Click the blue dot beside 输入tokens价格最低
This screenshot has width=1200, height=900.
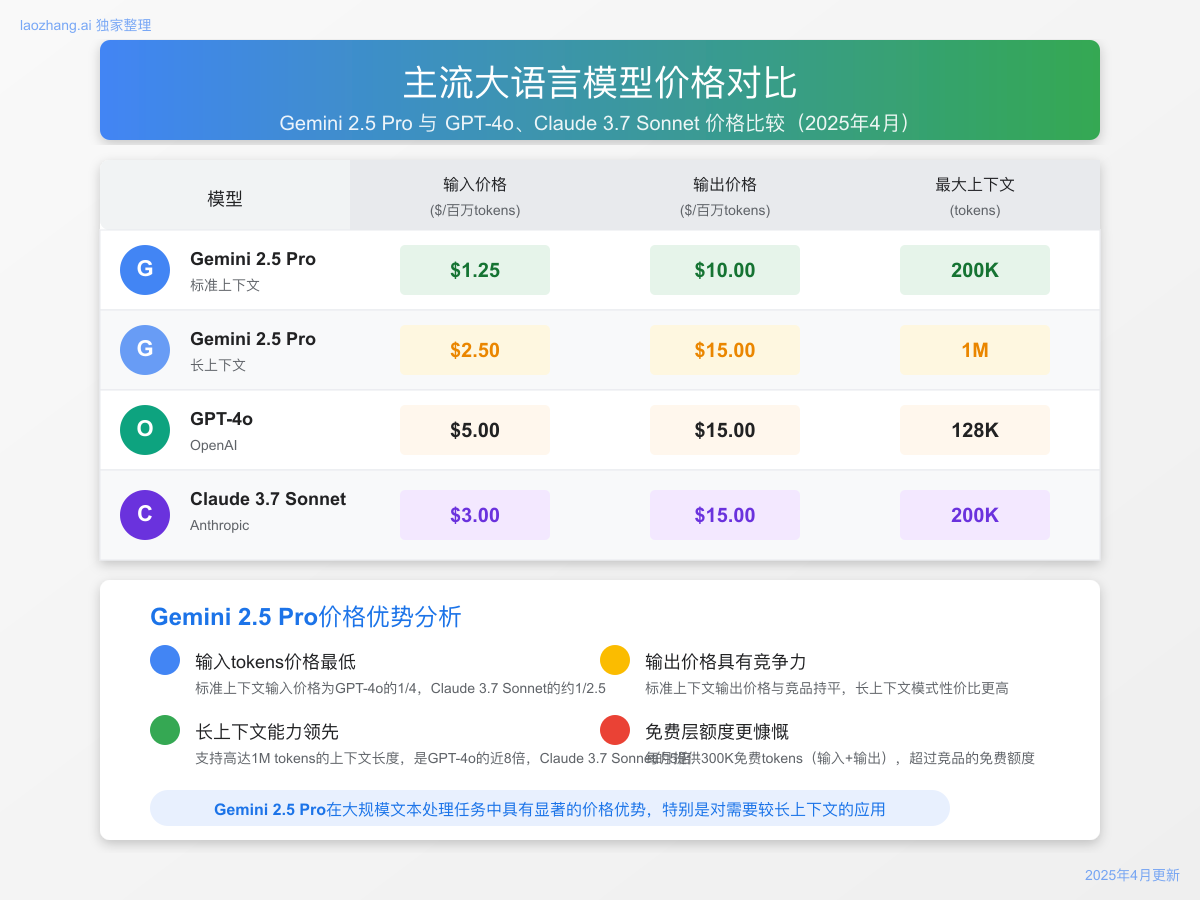tap(165, 660)
